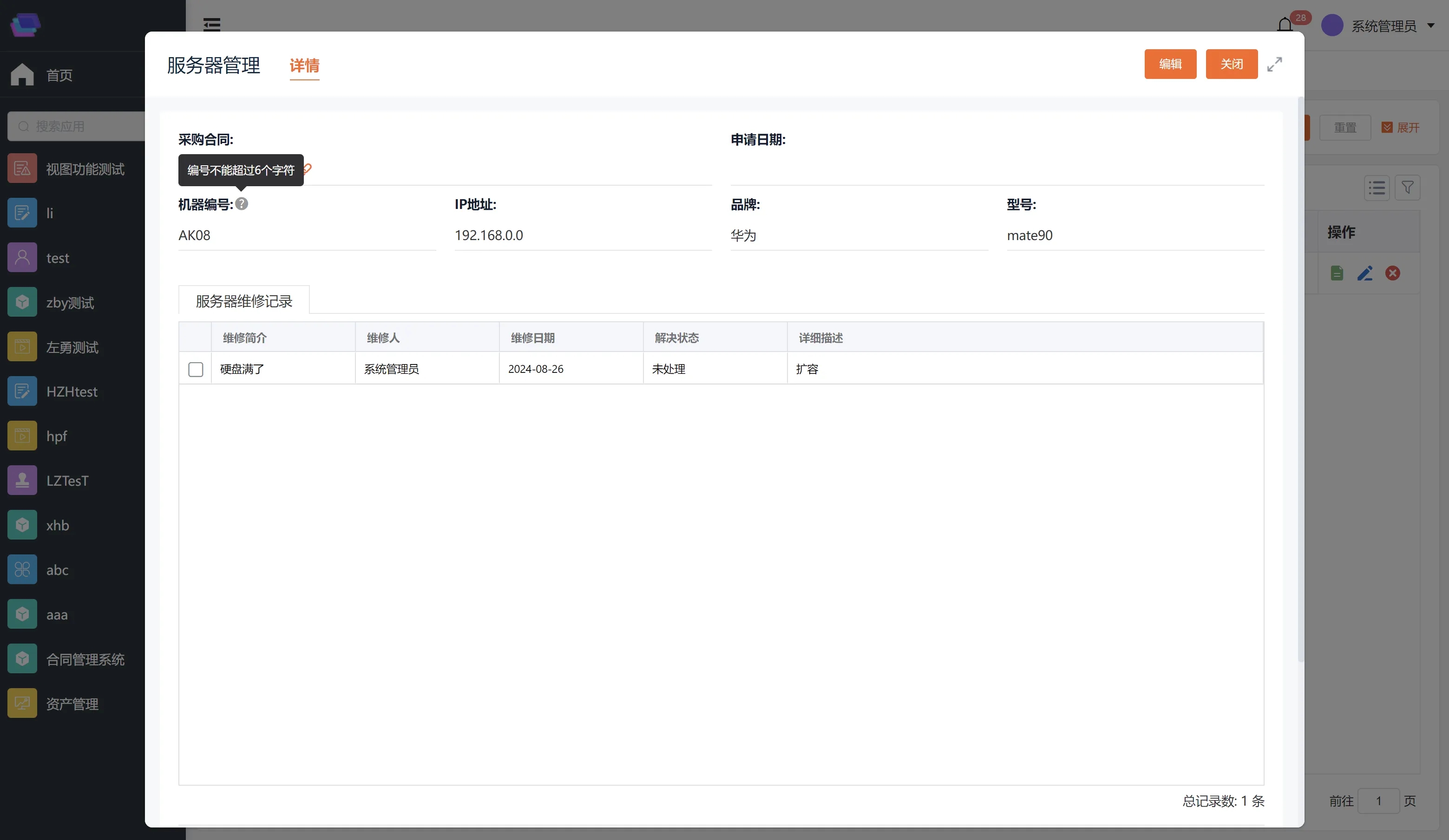Viewport: 1449px width, 840px height.
Task: Open the notification bell
Action: click(1285, 25)
